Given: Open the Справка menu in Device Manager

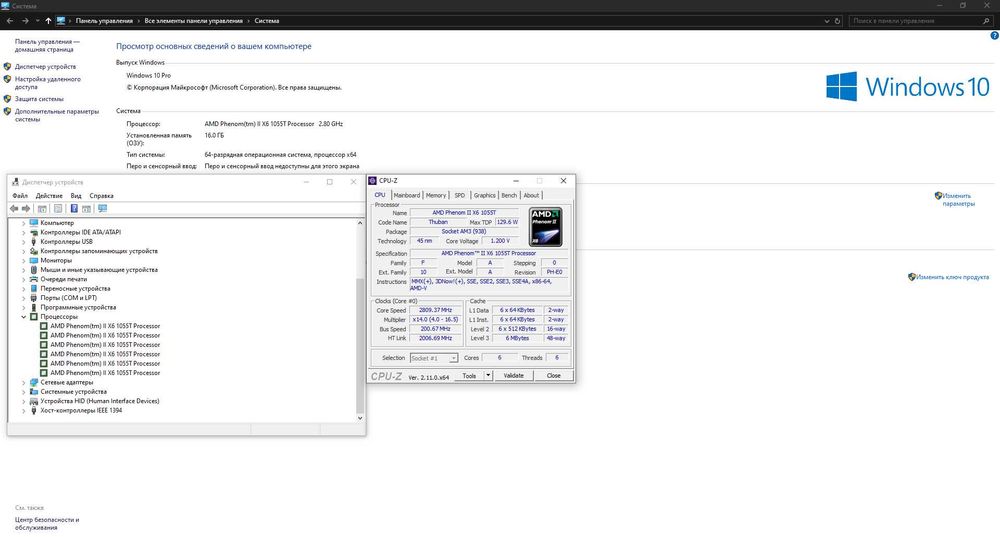Looking at the screenshot, I should coord(101,196).
